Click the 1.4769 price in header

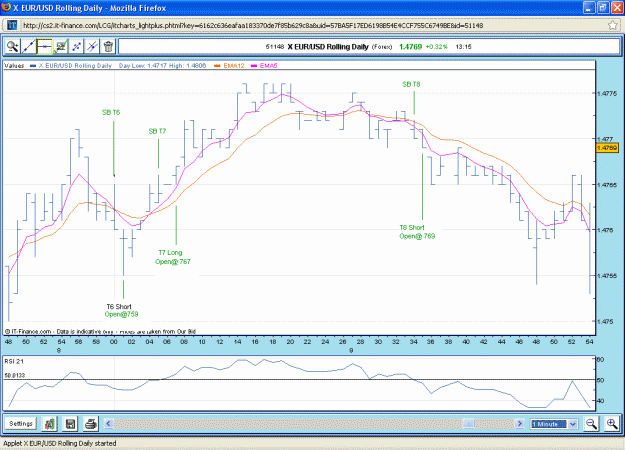pyautogui.click(x=411, y=47)
